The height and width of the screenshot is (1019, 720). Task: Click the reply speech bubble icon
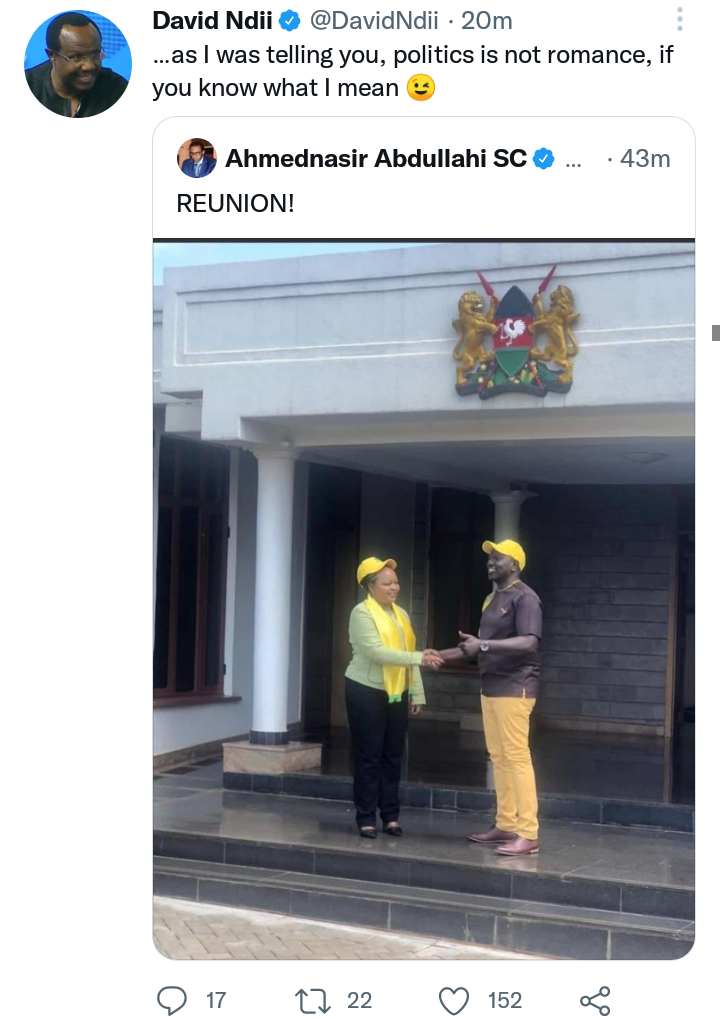coord(172,1000)
